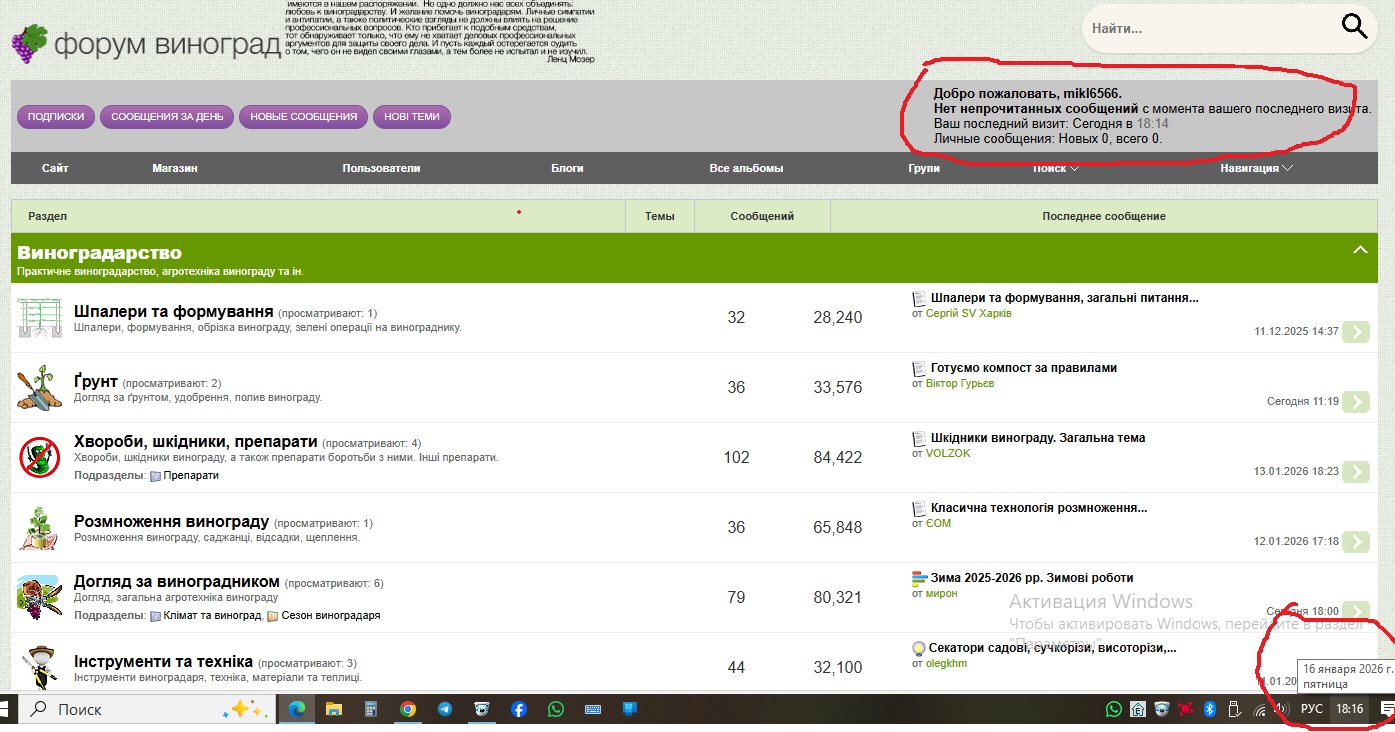The width and height of the screenshot is (1395, 732).
Task: Select Пользователи in the navigation bar
Action: [381, 168]
